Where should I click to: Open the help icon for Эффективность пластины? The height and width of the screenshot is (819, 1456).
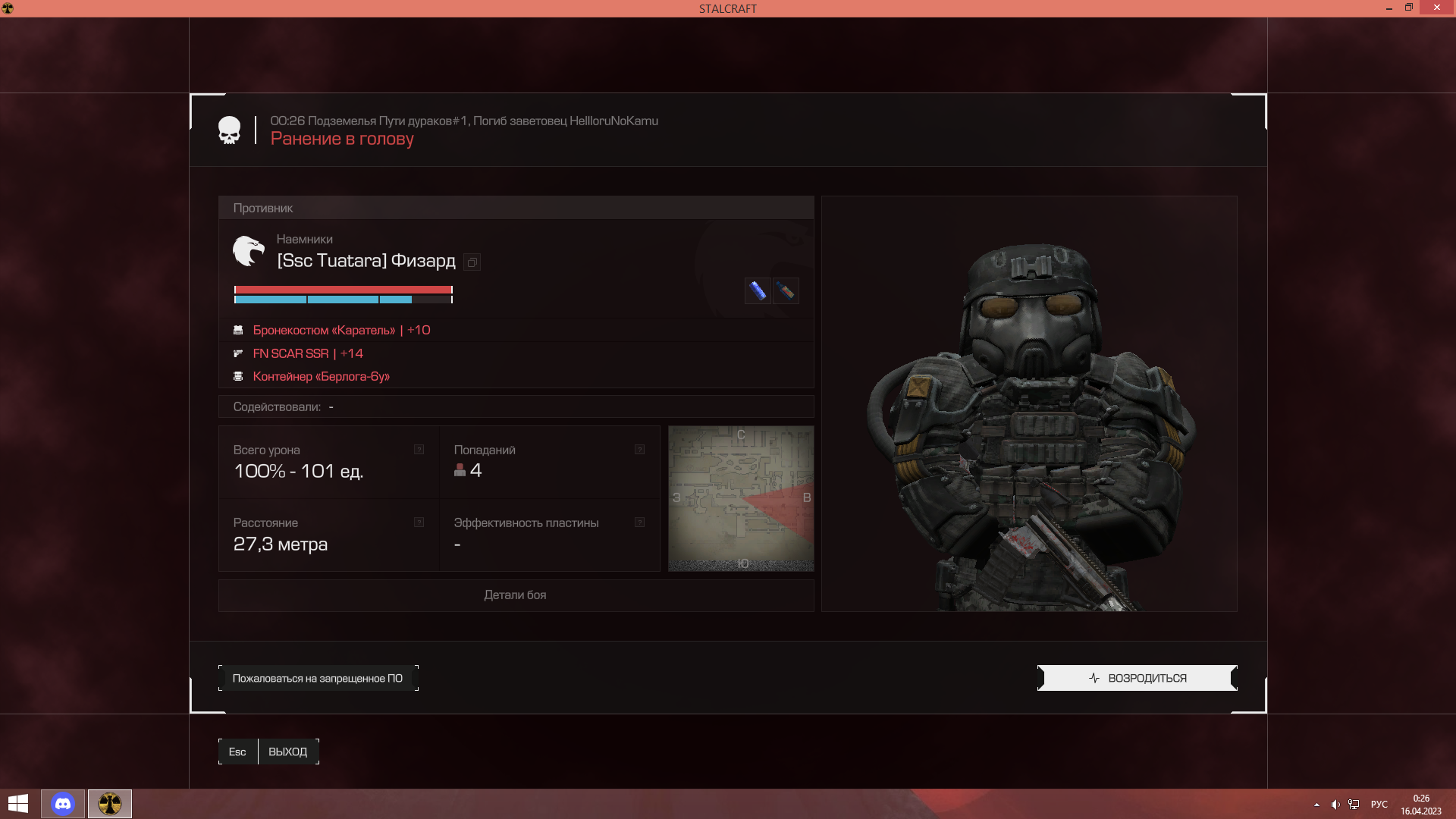click(639, 522)
